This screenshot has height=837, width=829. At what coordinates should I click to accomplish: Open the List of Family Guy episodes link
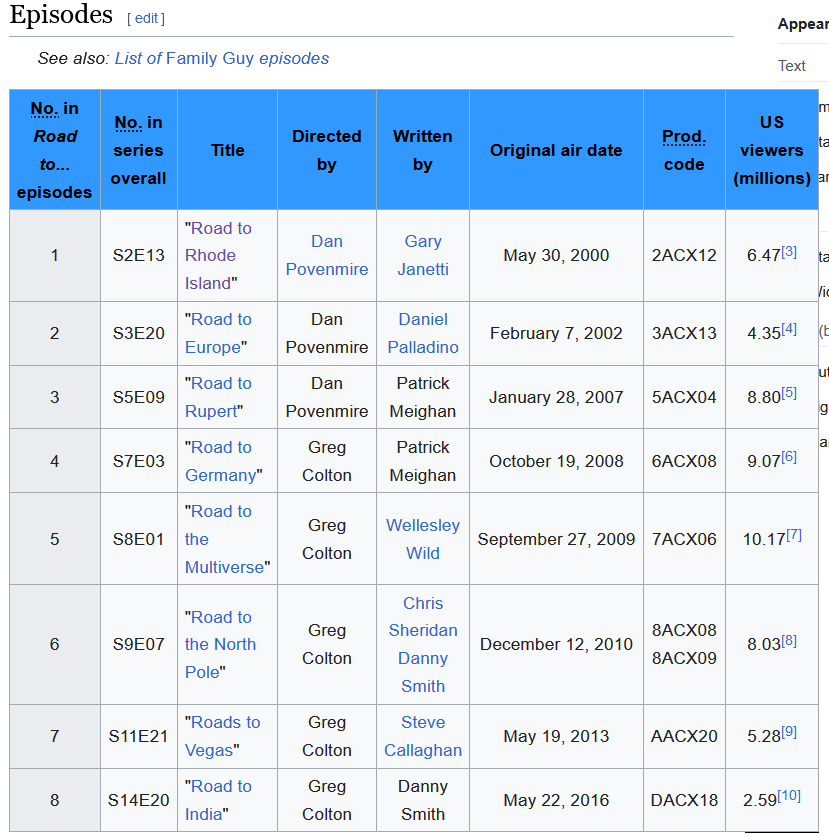coord(222,58)
